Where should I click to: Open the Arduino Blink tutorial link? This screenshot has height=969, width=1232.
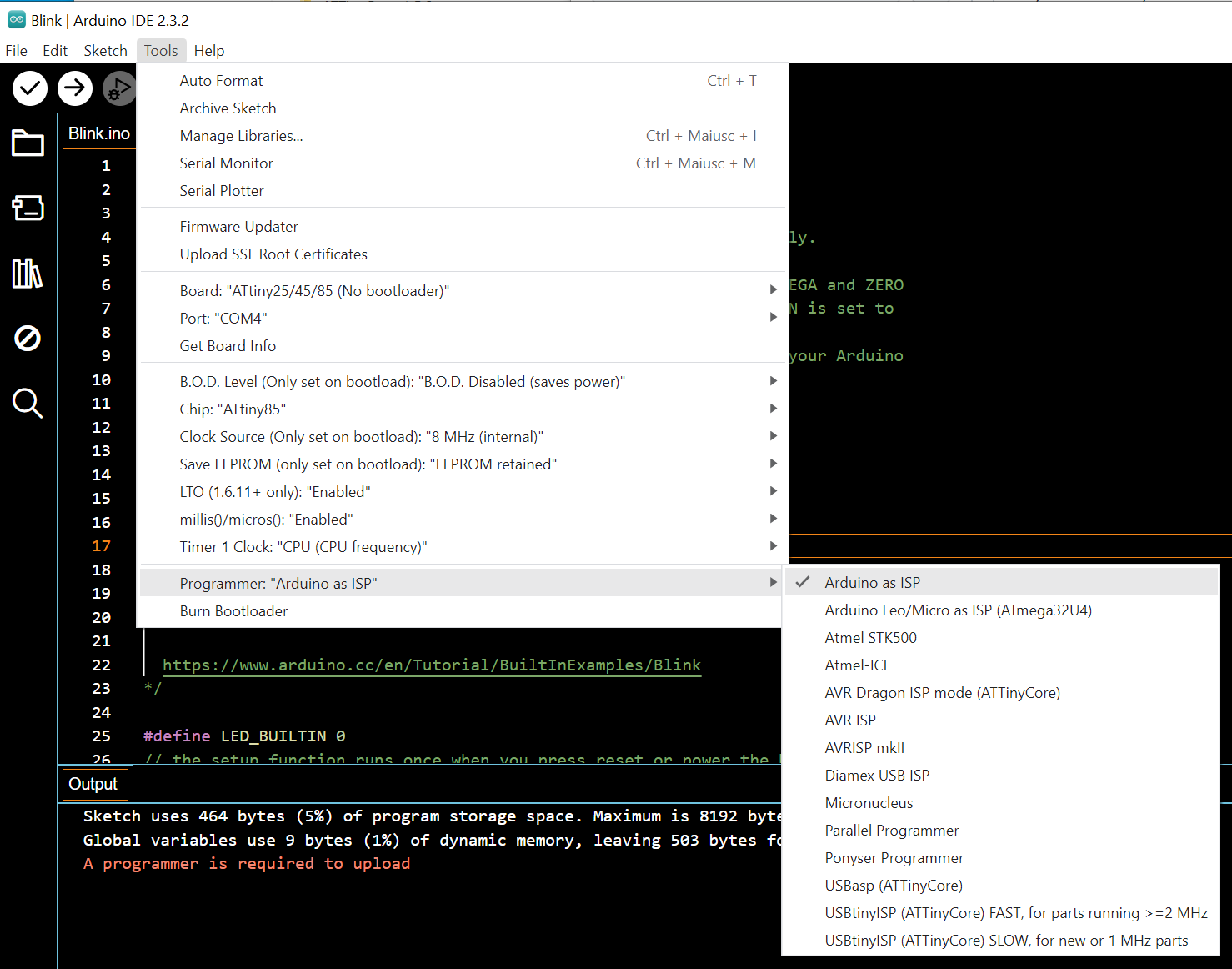431,665
